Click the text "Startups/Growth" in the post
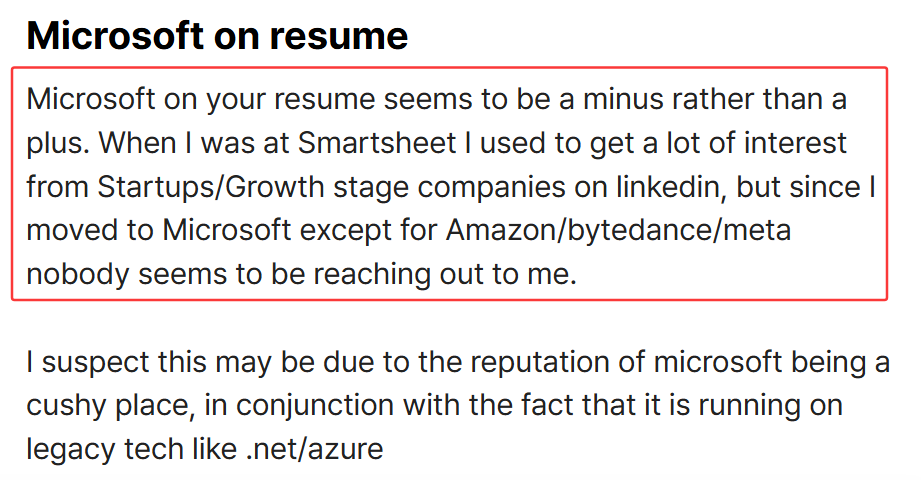This screenshot has height=480, width=921. click(210, 188)
